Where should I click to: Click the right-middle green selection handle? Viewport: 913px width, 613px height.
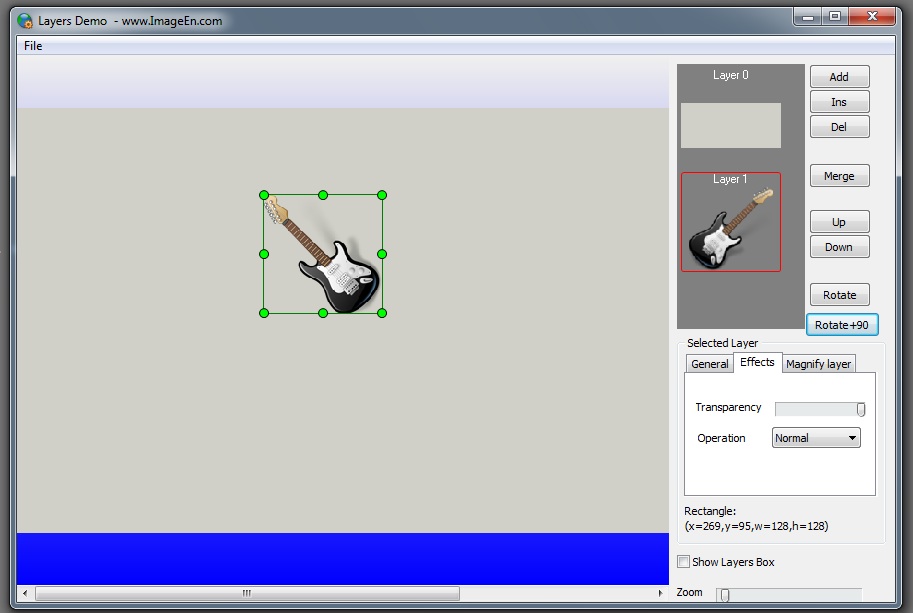(382, 254)
